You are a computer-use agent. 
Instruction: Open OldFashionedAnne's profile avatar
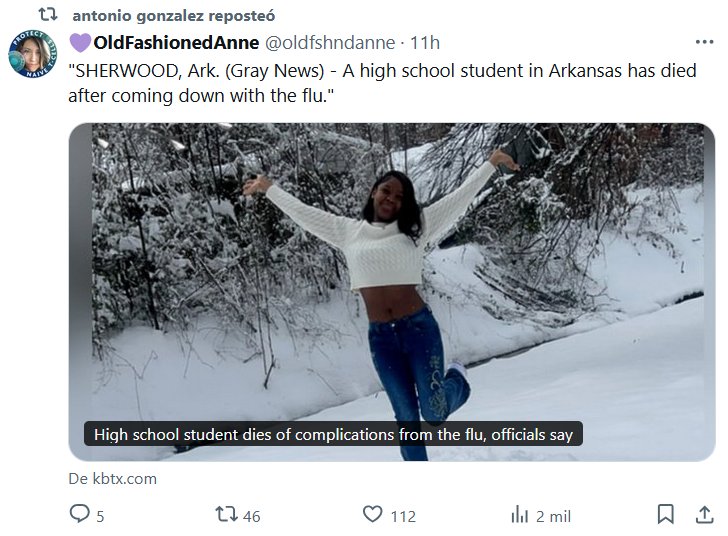[x=33, y=54]
